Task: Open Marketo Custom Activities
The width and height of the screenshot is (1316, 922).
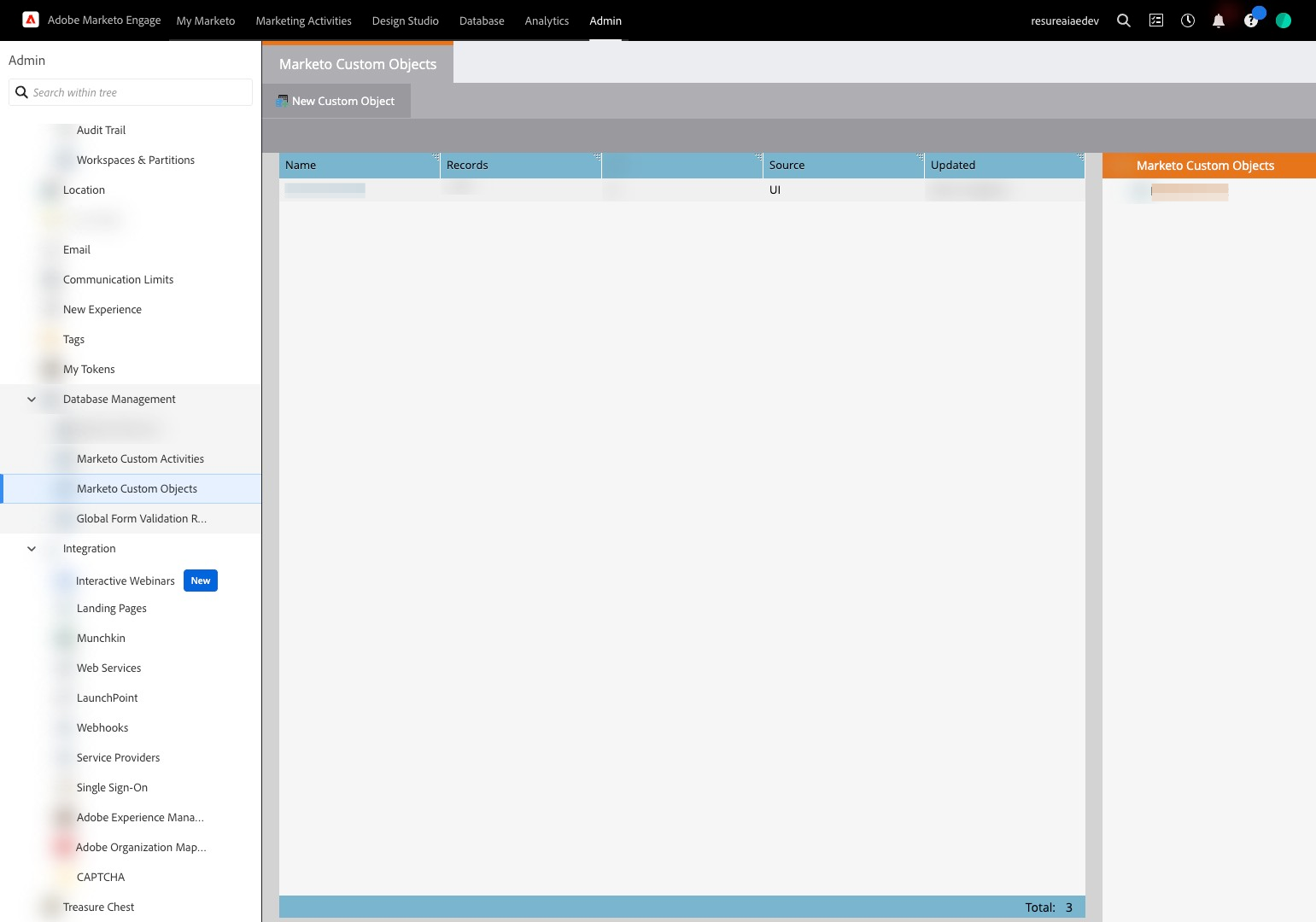Action: pyautogui.click(x=140, y=458)
